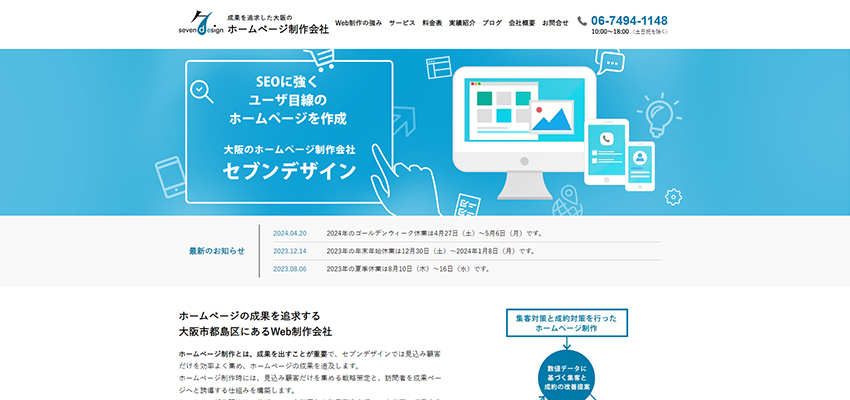Click the landscape picture icon on monitor
The height and width of the screenshot is (400, 850).
pyautogui.click(x=552, y=117)
